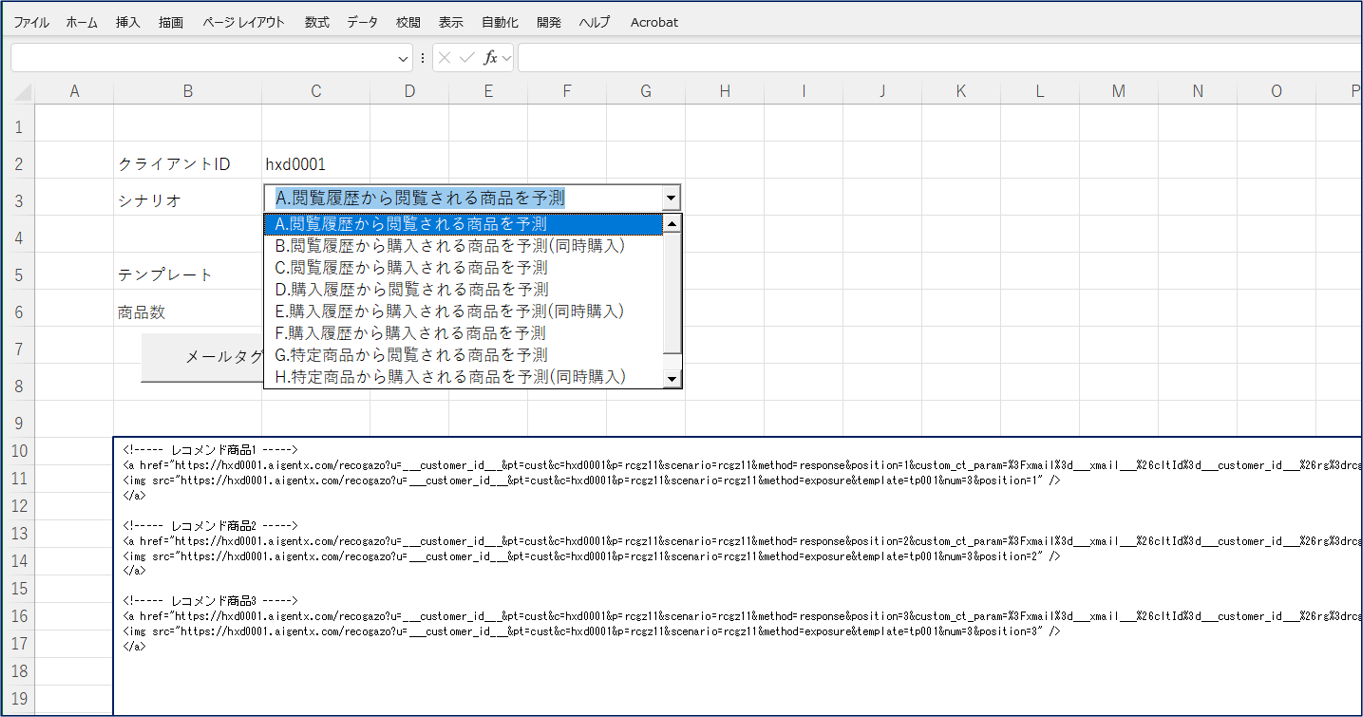This screenshot has height=717, width=1363.
Task: Click the メールタグ button
Action: pos(203,357)
